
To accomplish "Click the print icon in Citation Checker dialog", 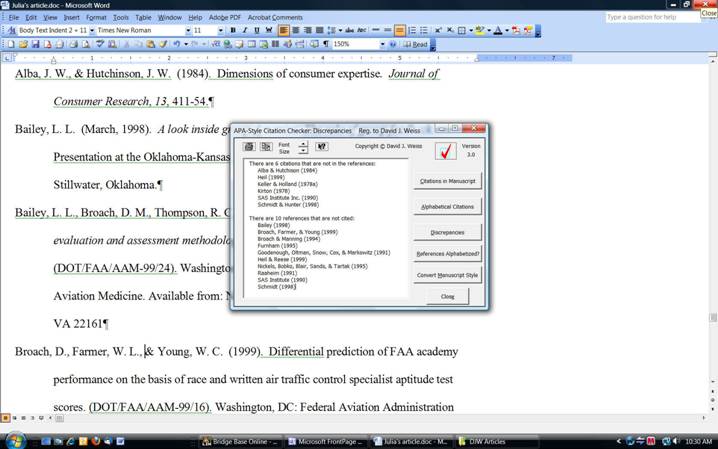I will [249, 146].
